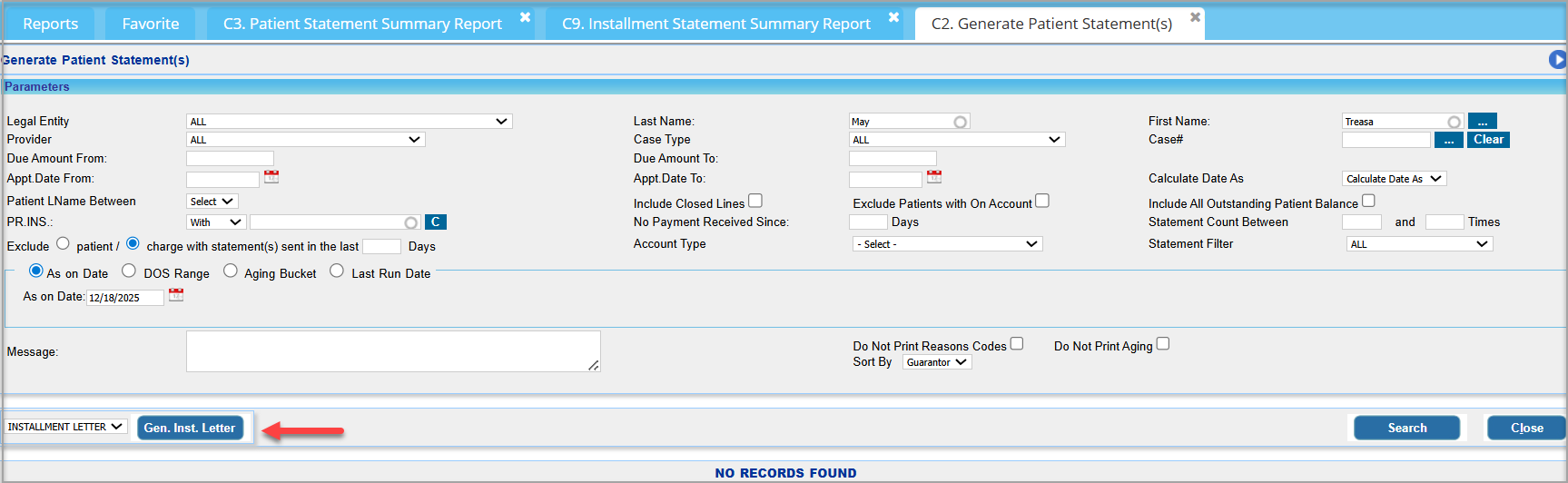This screenshot has width=1568, height=483.
Task: Click the C button beside PR.INS. field
Action: 435,222
